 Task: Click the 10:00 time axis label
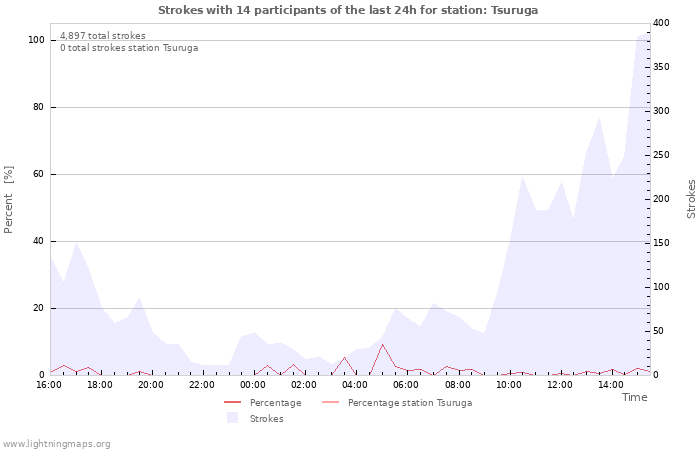(x=508, y=385)
